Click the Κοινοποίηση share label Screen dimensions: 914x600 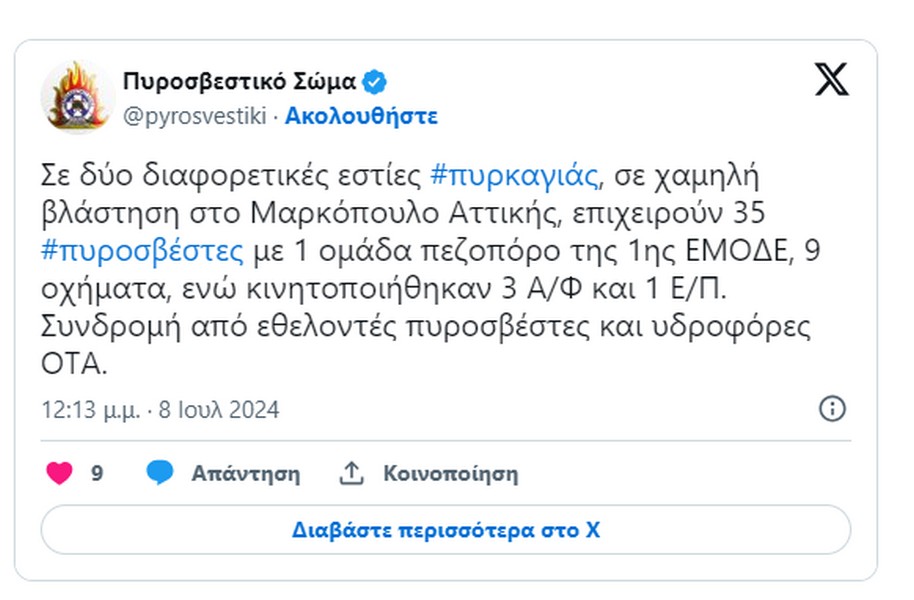(451, 473)
